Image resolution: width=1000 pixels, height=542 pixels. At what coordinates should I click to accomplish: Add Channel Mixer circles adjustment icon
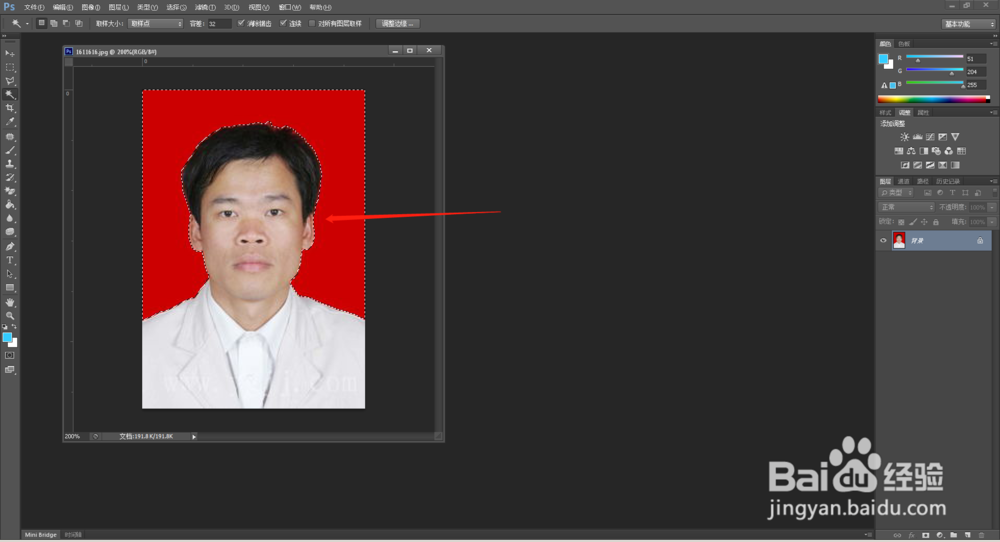(948, 151)
